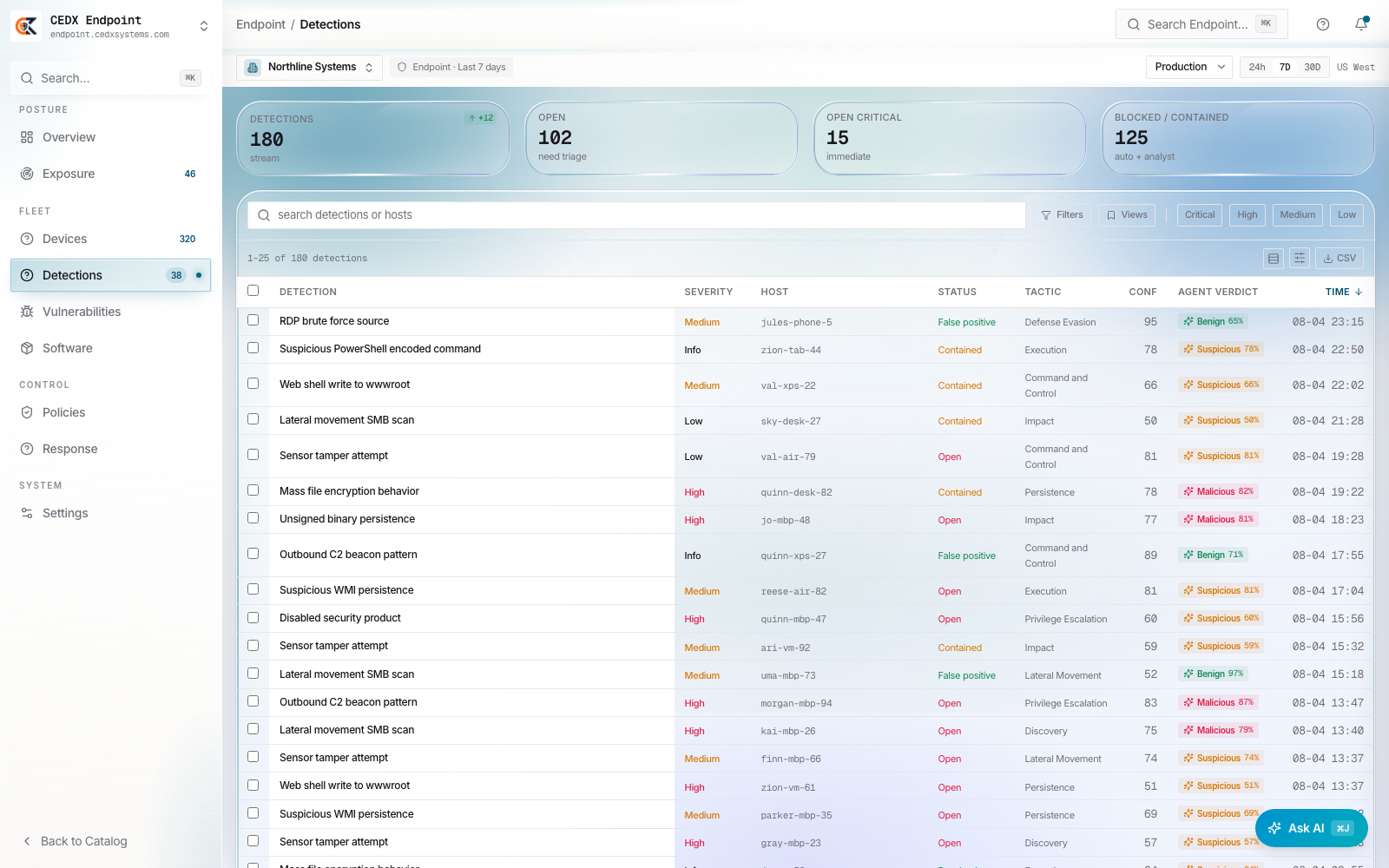Check Lateral movement SMB scan sky-desk-27 row
Viewport: 1389px width, 868px height.
click(253, 418)
